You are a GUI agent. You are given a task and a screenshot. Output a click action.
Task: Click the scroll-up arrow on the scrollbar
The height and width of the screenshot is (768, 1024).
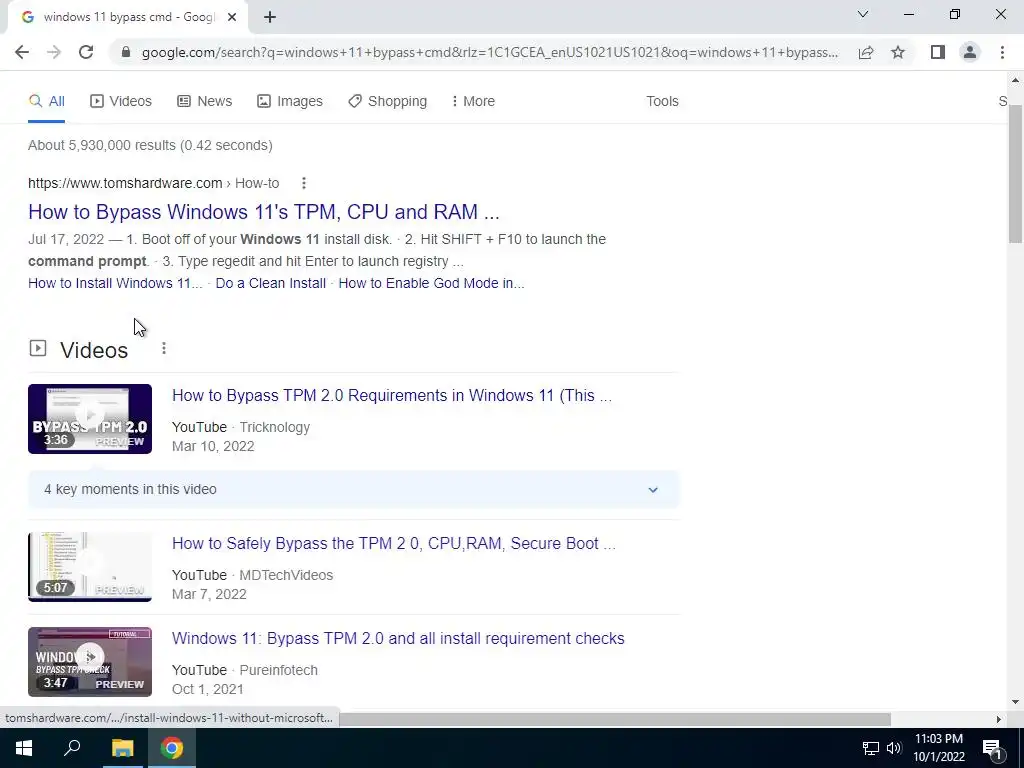(x=1015, y=80)
